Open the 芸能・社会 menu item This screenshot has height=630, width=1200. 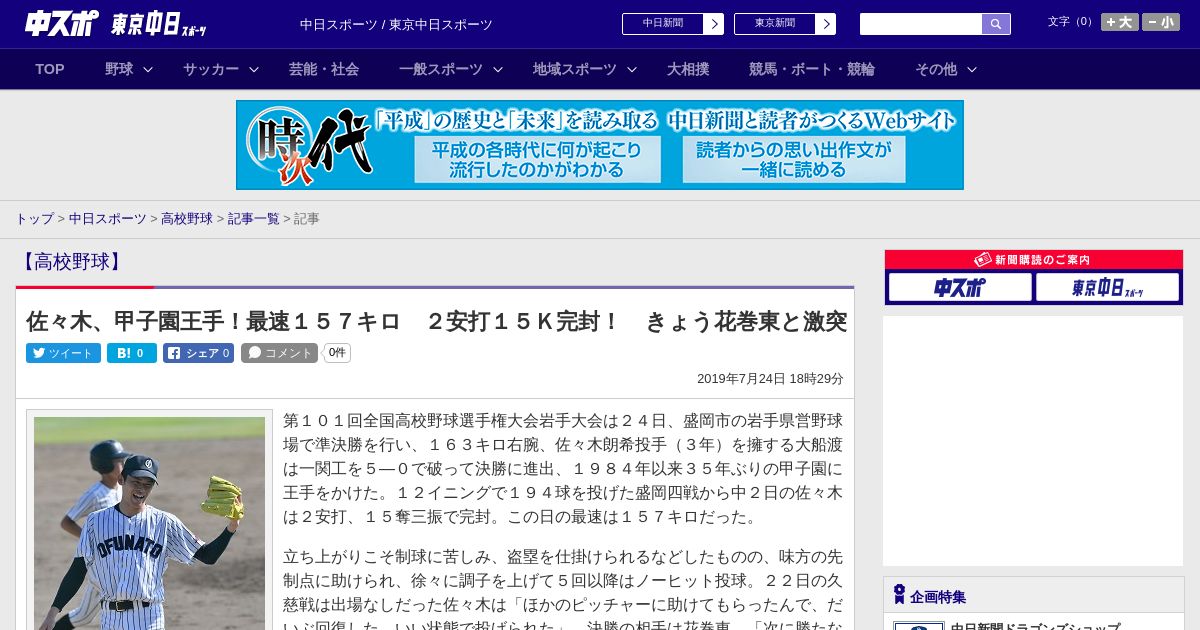click(x=324, y=69)
